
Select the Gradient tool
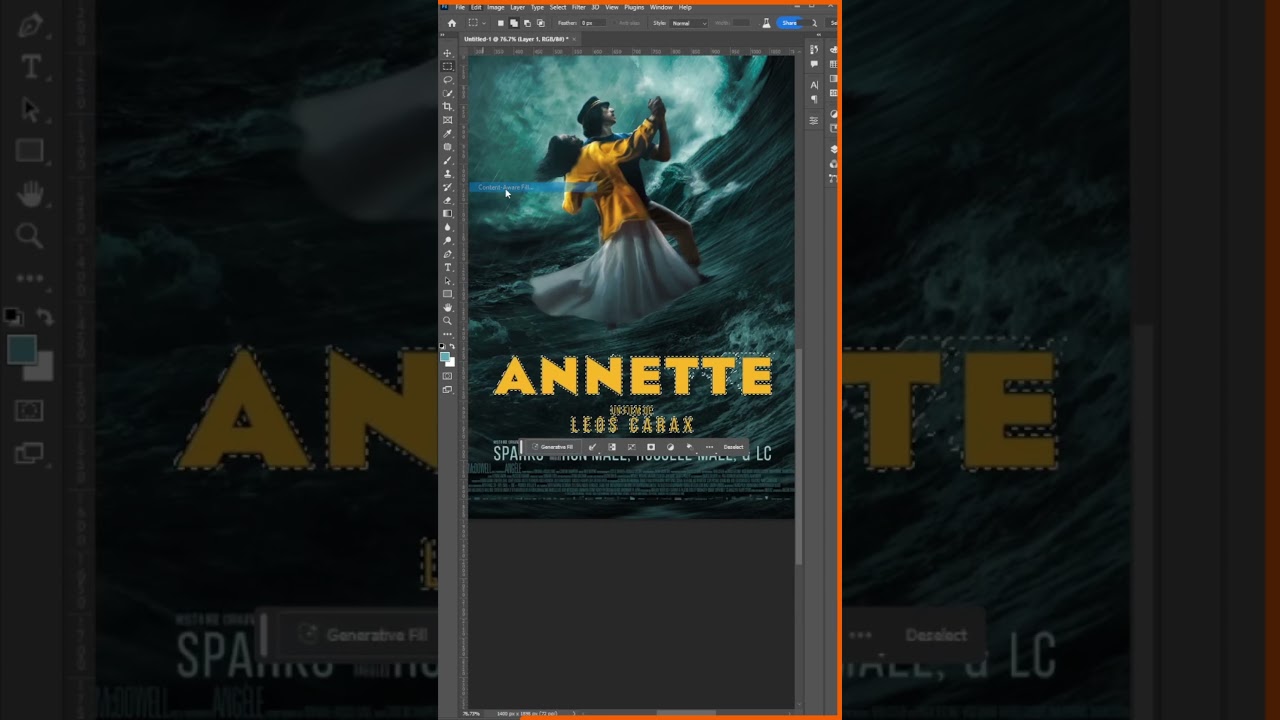(447, 213)
